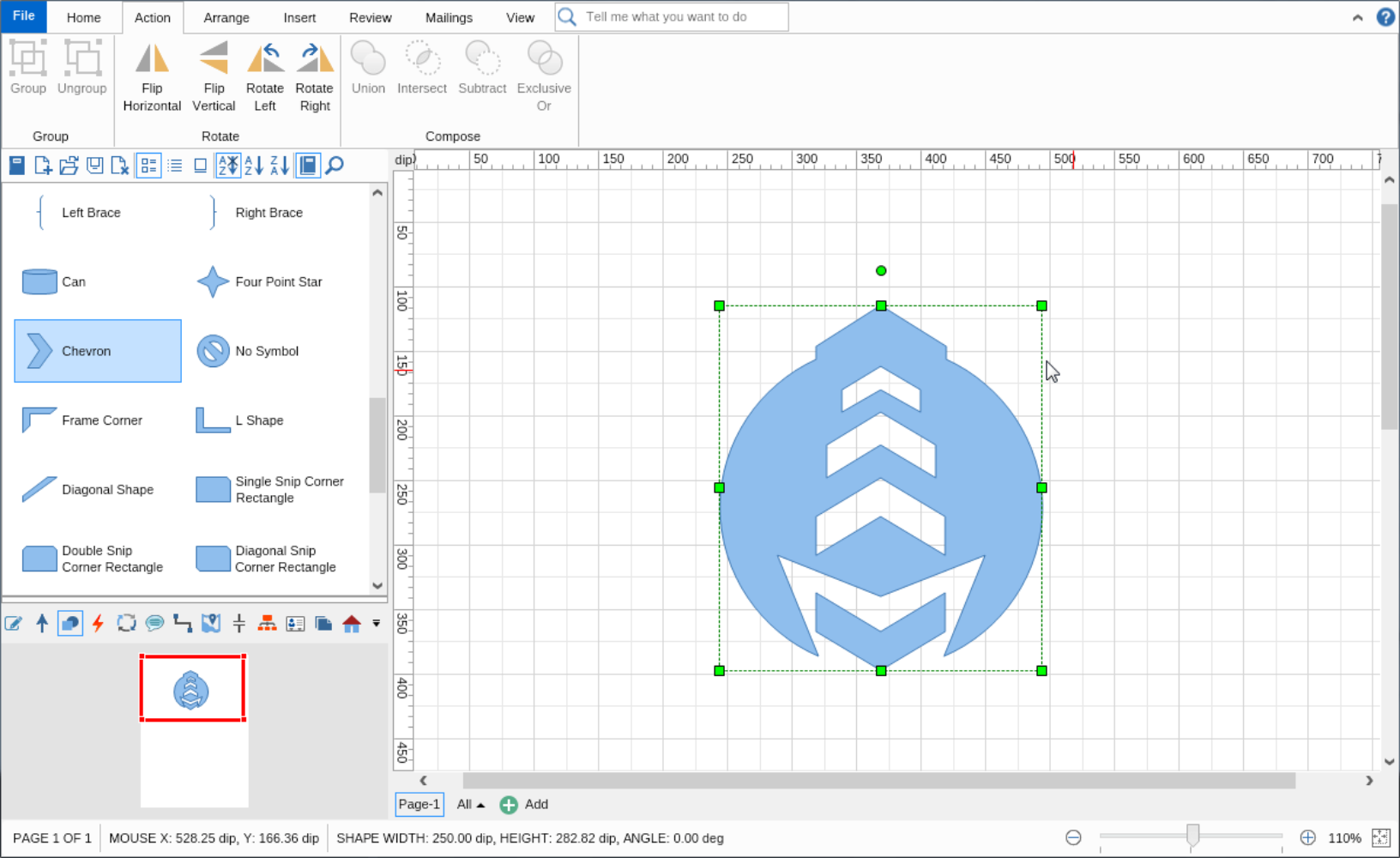1400x858 pixels.
Task: Expand more shape categories dropdown arrow
Action: (x=376, y=624)
